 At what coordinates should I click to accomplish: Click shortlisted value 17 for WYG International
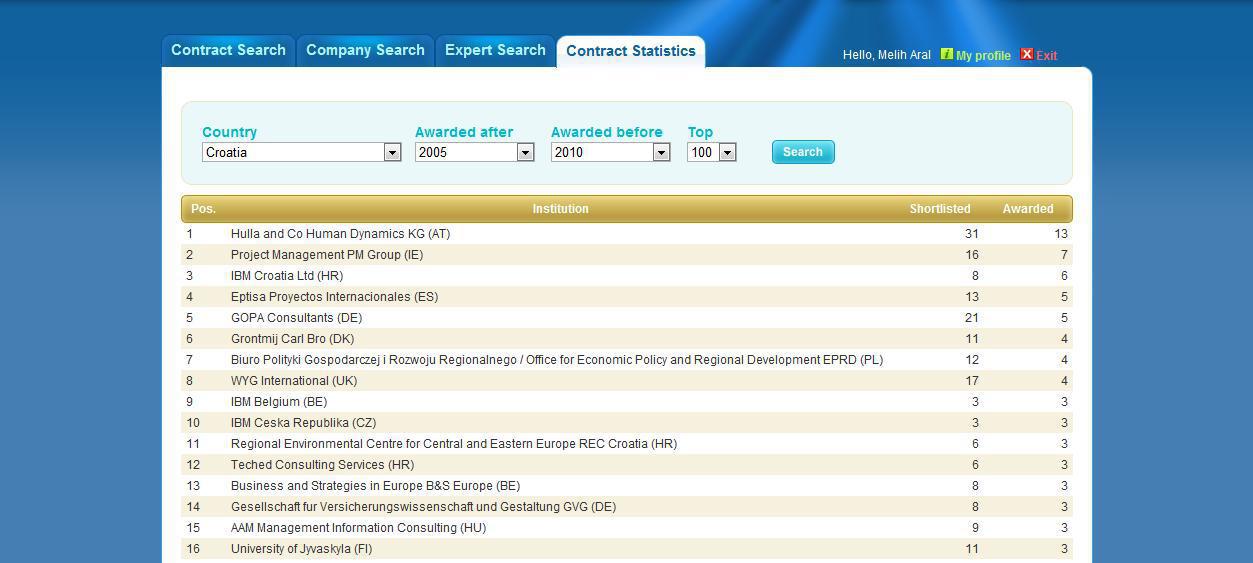[x=971, y=381]
